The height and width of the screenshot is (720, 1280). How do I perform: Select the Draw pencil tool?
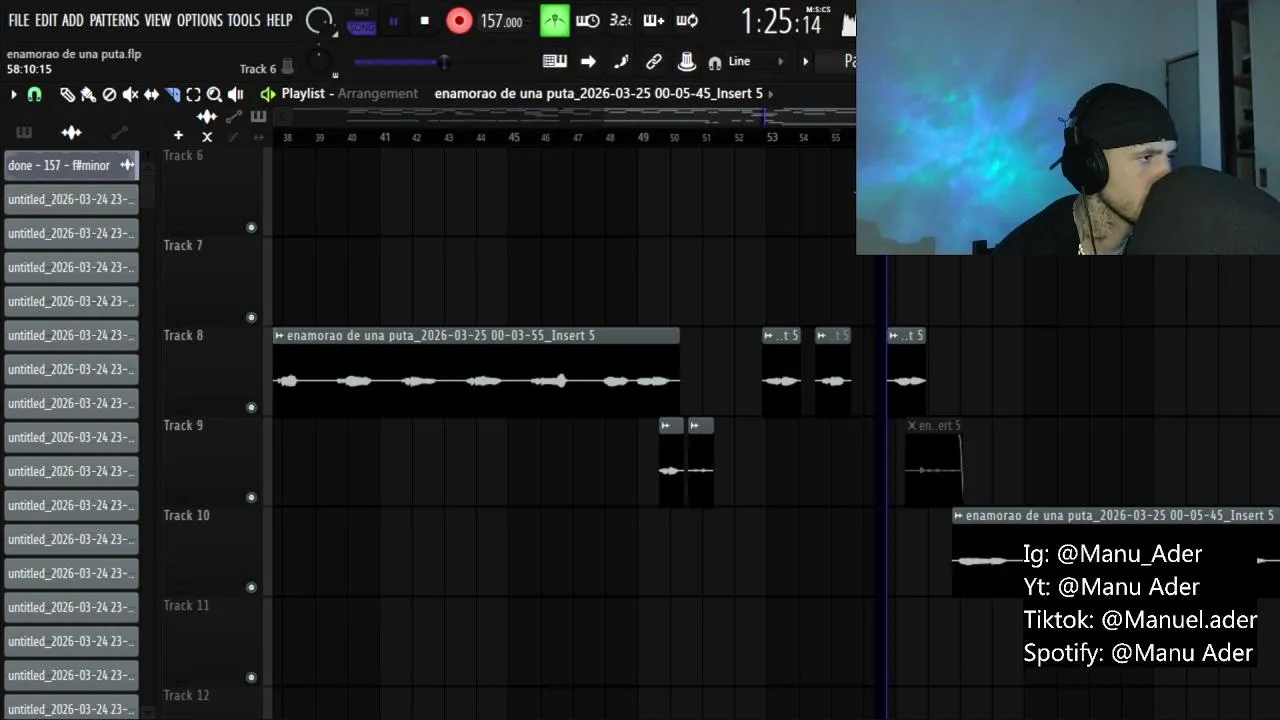tap(67, 94)
